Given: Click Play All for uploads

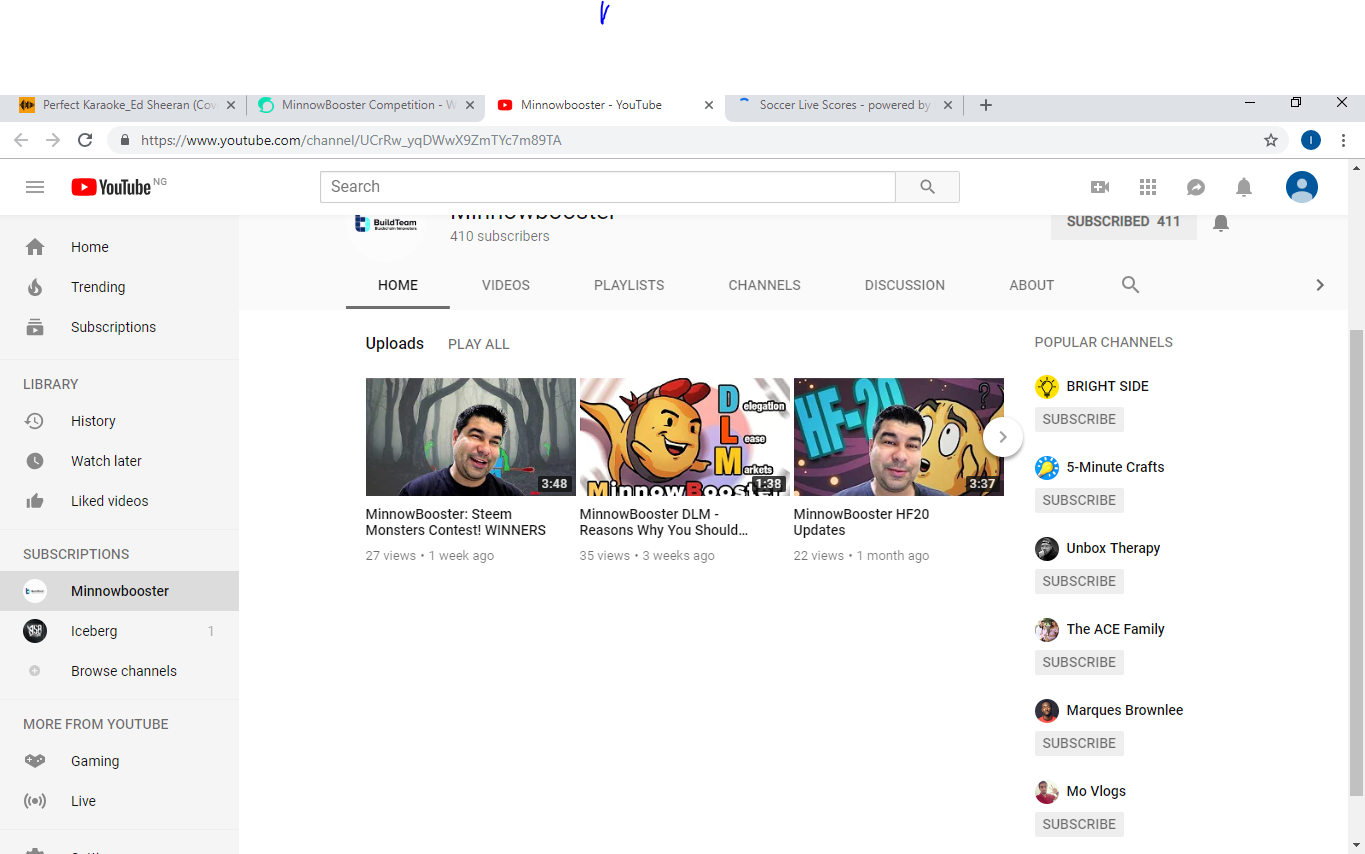Looking at the screenshot, I should coord(479,344).
